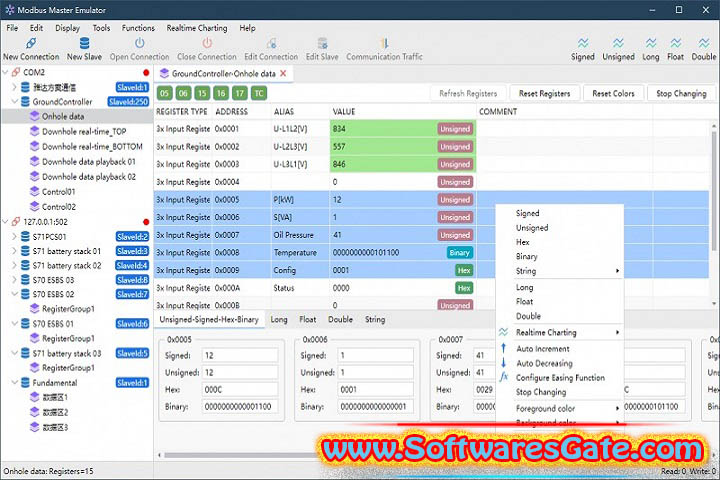This screenshot has width=720, height=480.
Task: Click the Binary badge on Temperature row
Action: pyautogui.click(x=459, y=253)
